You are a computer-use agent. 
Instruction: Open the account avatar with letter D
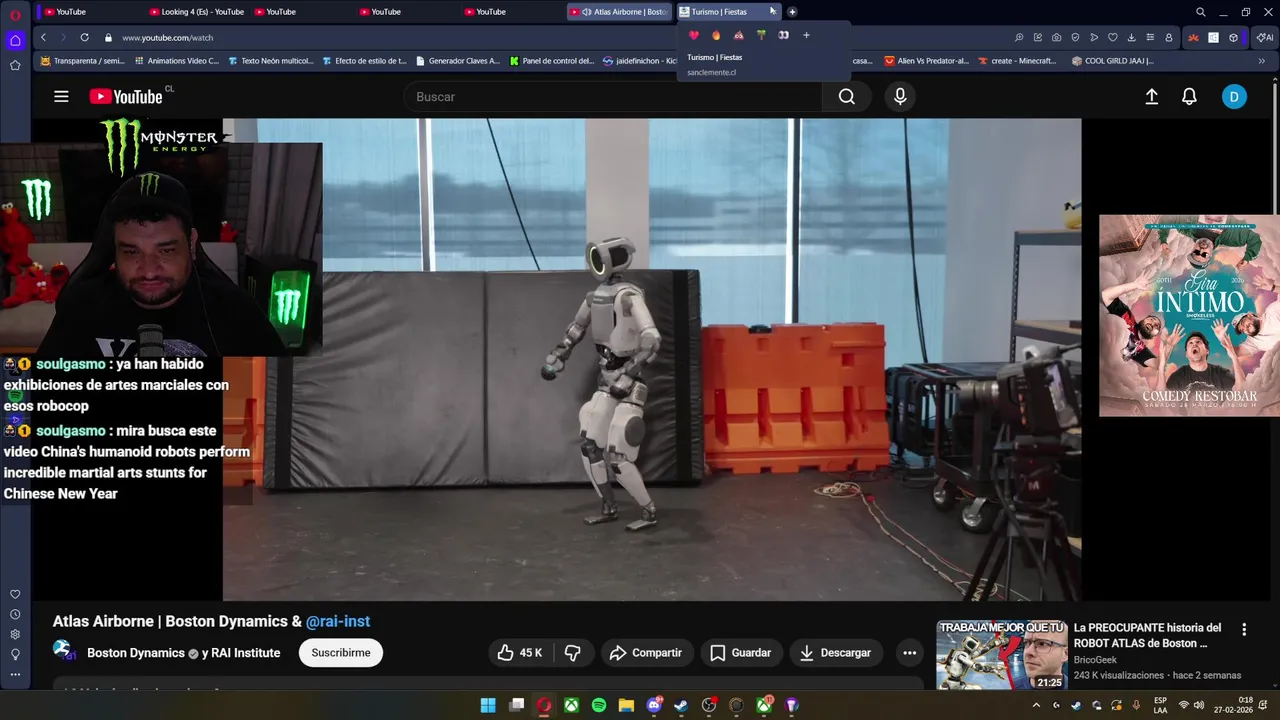coord(1234,97)
